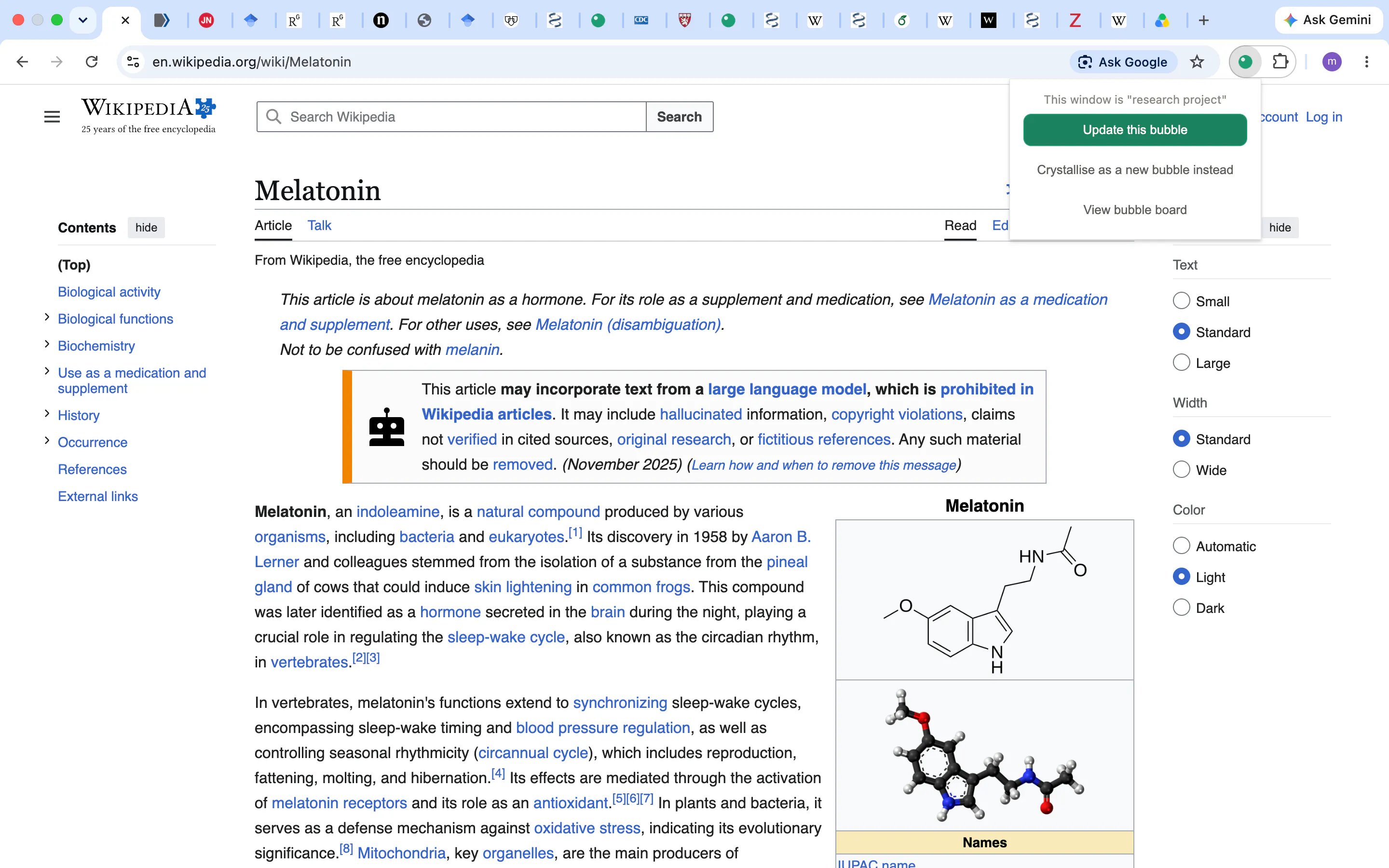Open the purple profile avatar

pos(1332,61)
